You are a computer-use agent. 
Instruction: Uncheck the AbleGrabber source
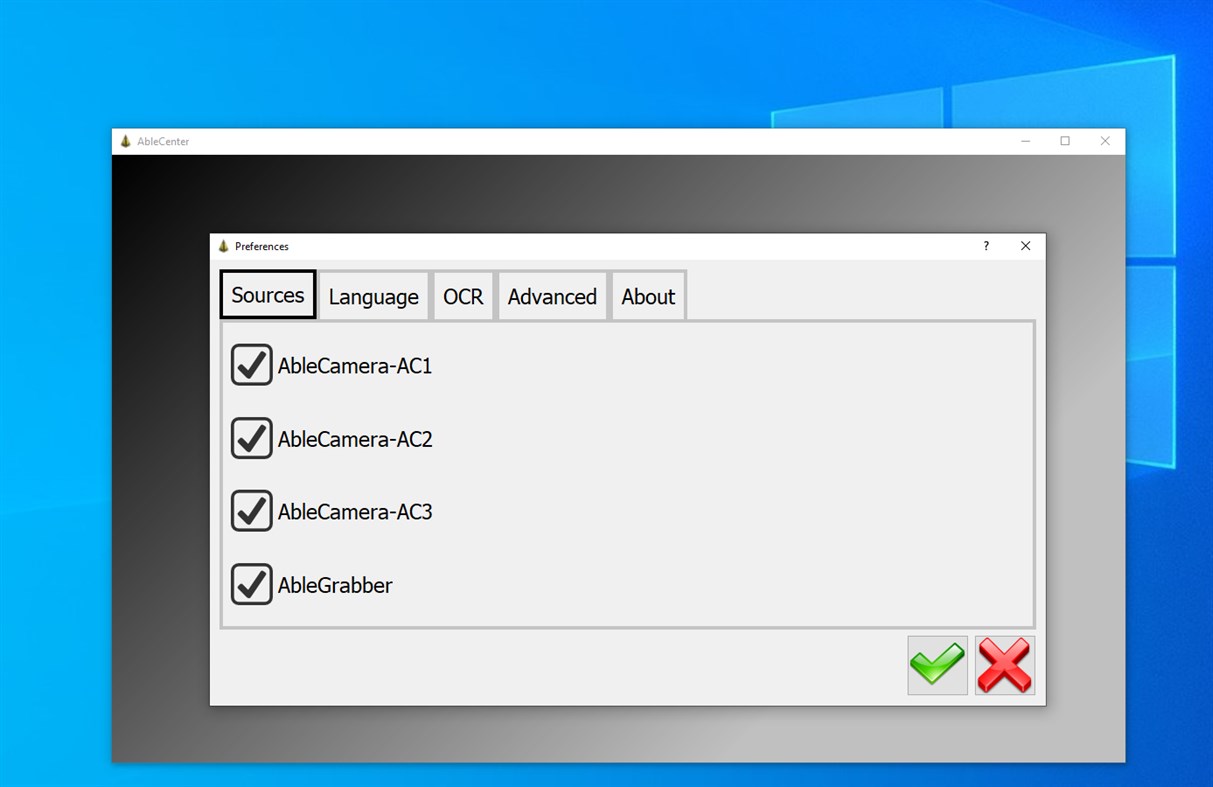[251, 584]
